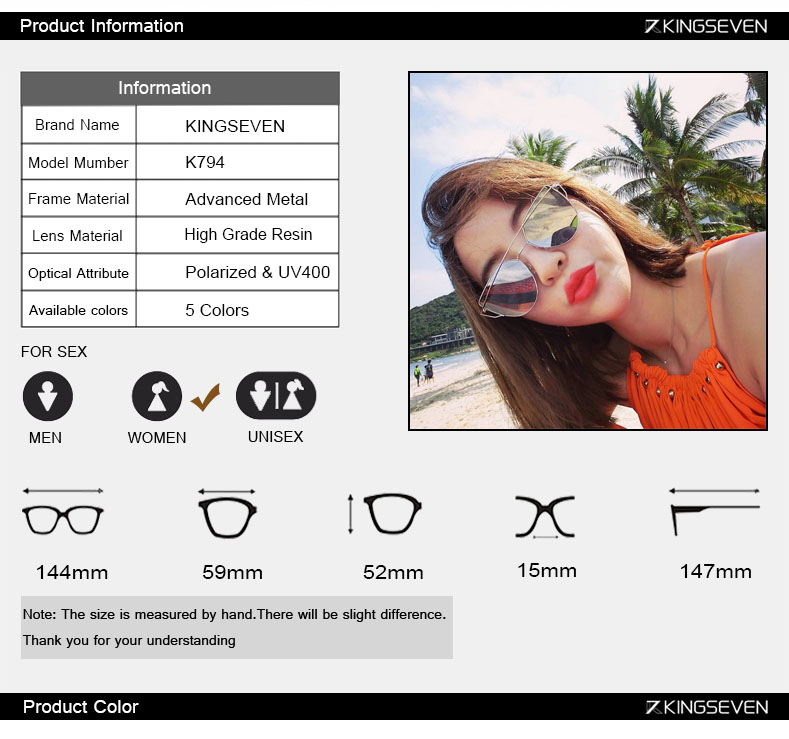Click the MEN text label
The width and height of the screenshot is (789, 739).
45,438
